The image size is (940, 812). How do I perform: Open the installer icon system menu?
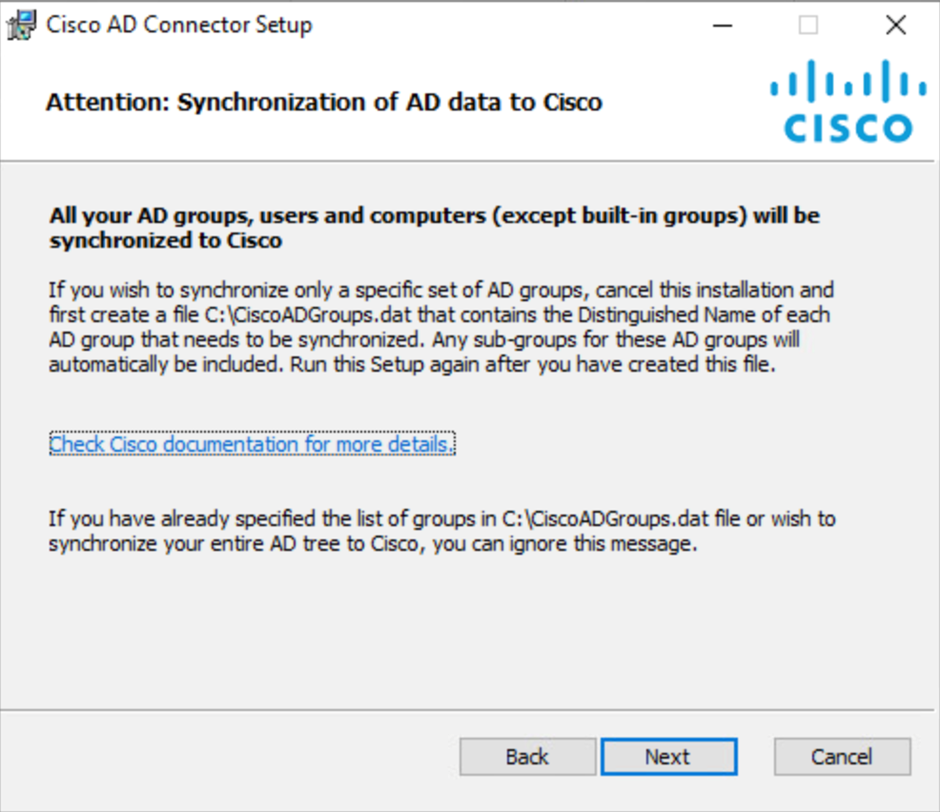click(x=22, y=25)
